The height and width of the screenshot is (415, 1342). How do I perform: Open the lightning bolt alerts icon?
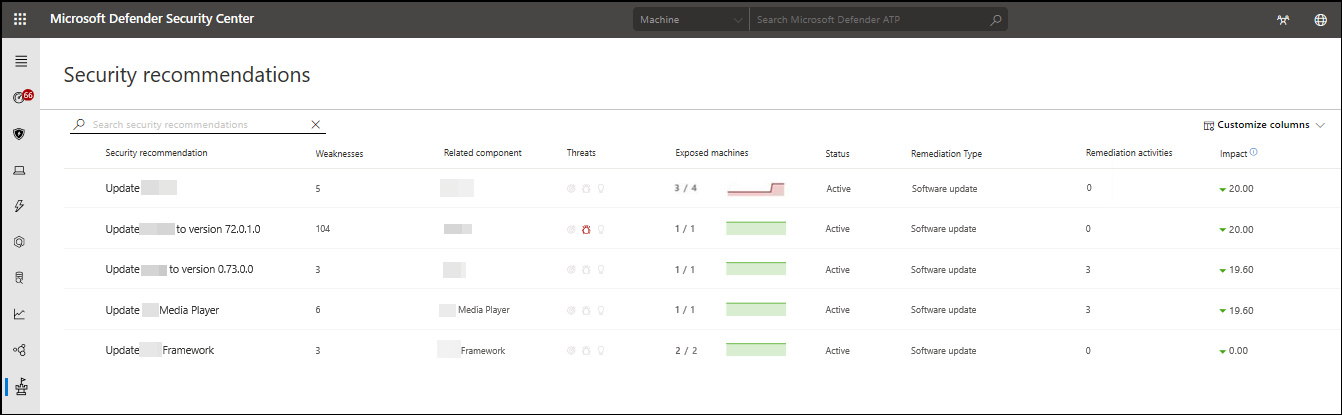[19, 206]
